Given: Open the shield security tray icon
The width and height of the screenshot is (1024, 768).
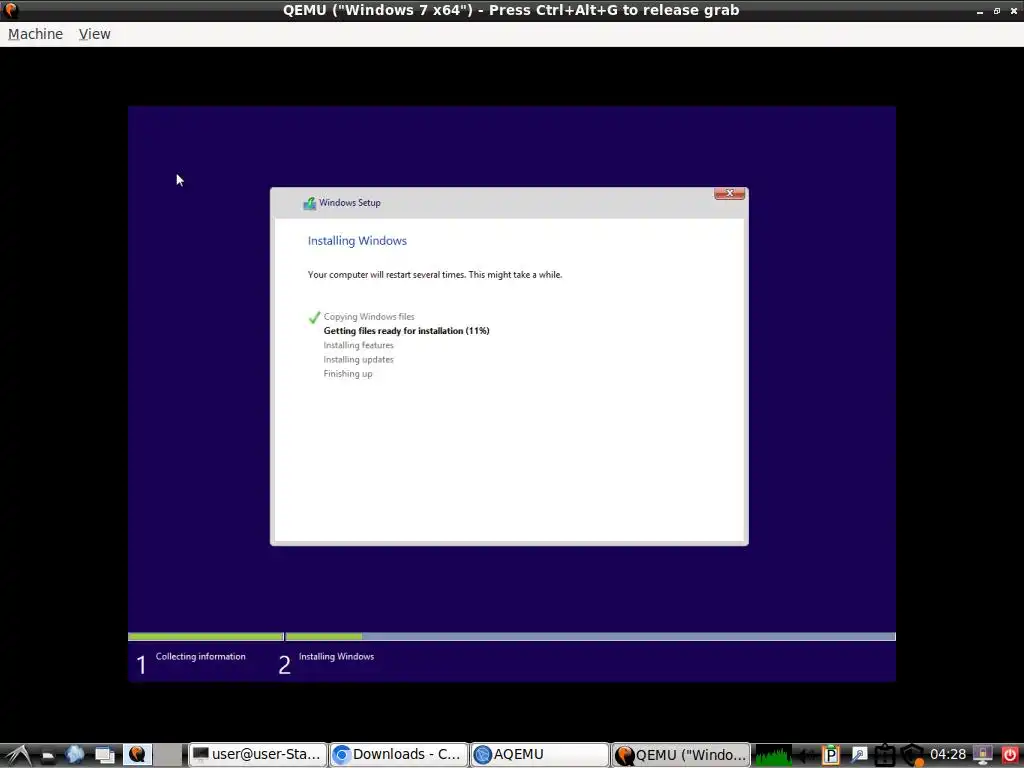Looking at the screenshot, I should click(913, 756).
